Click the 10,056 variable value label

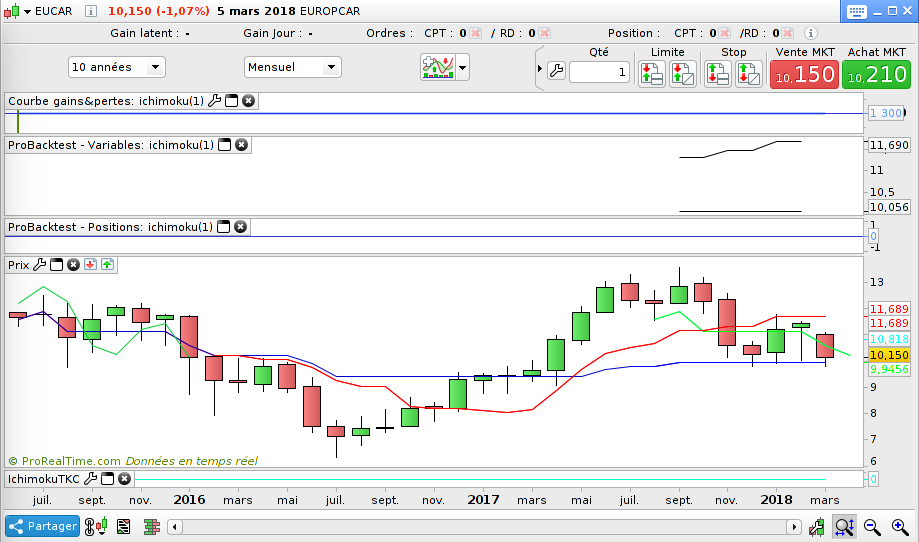(889, 207)
